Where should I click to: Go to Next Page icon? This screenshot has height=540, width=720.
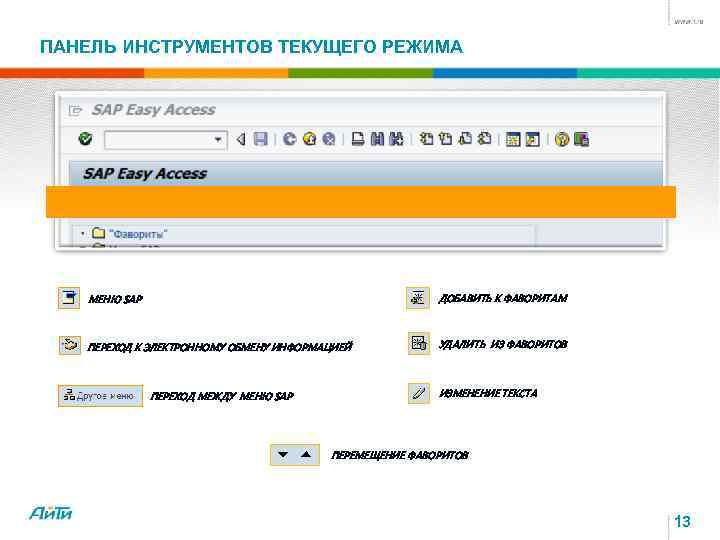pyautogui.click(x=465, y=139)
